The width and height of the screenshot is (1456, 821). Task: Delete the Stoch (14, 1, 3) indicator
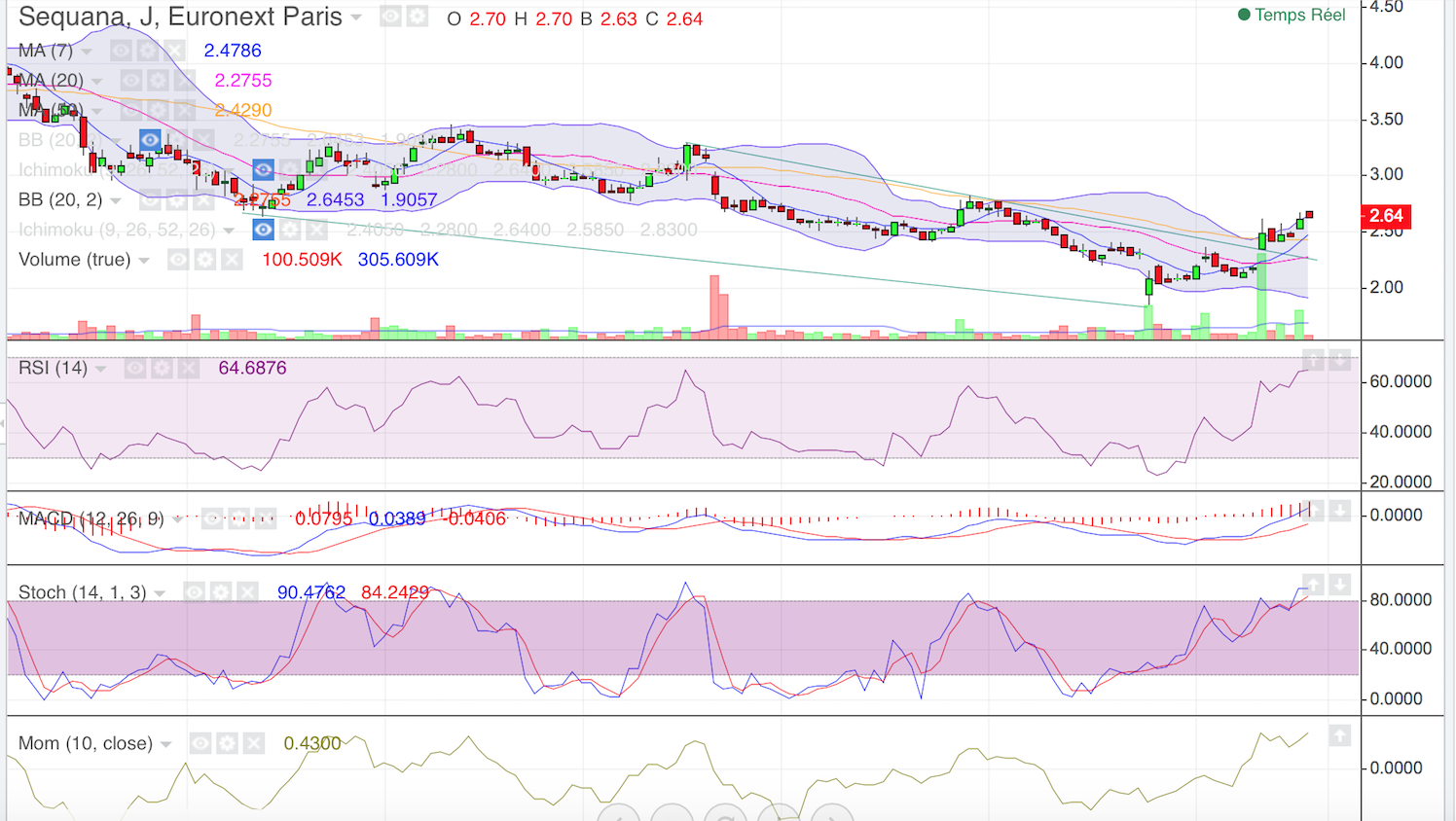(x=248, y=592)
